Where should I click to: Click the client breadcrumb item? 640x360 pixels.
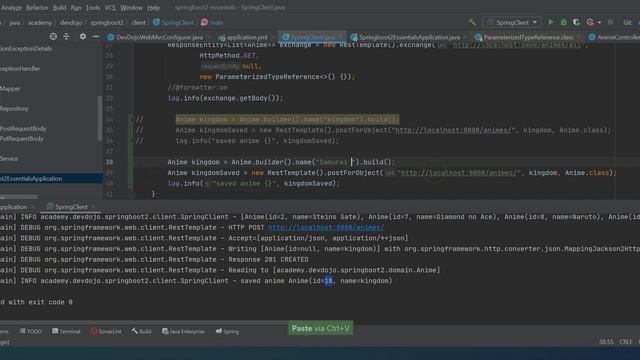click(138, 23)
